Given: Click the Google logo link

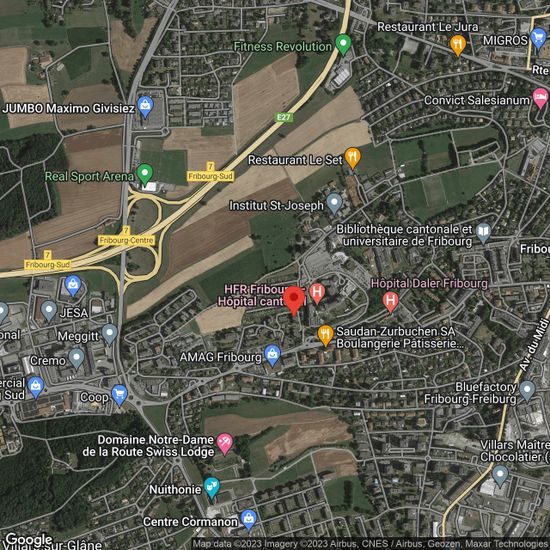Looking at the screenshot, I should click(x=29, y=539).
